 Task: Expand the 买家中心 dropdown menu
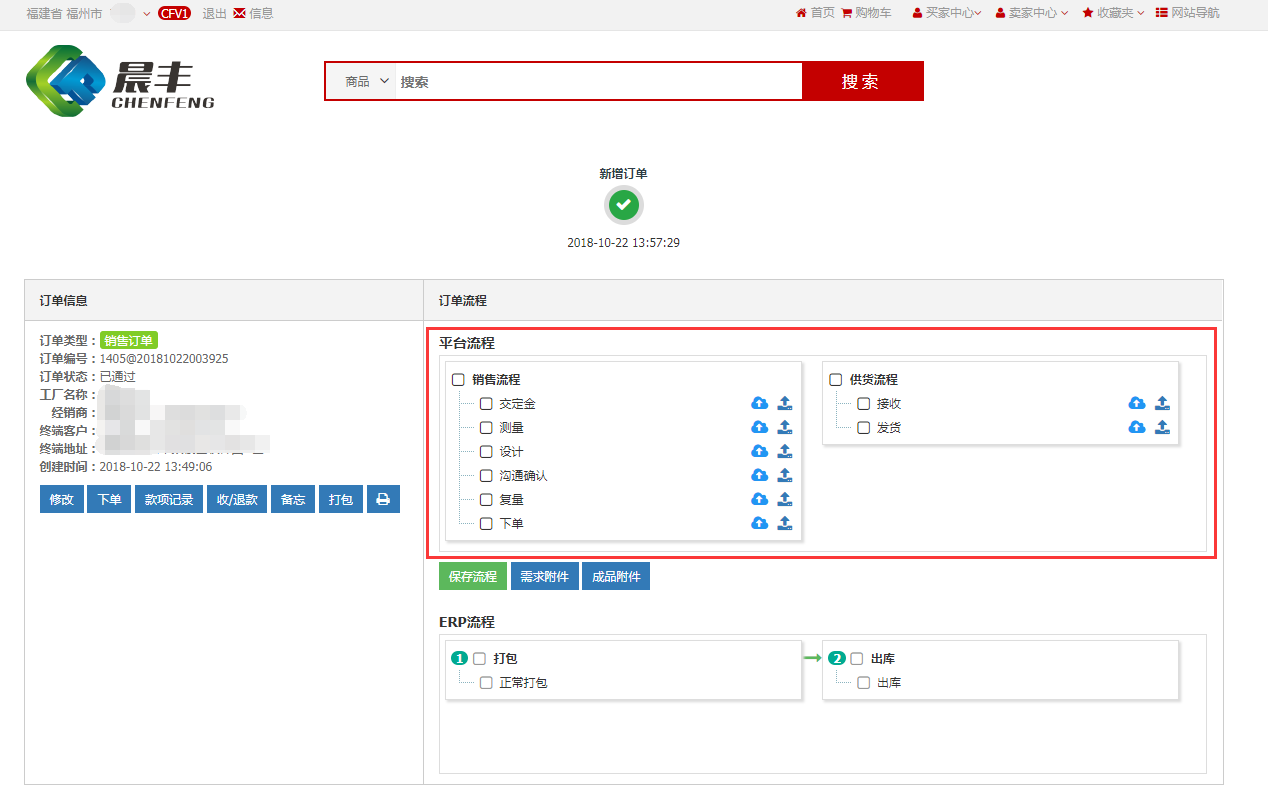tap(946, 13)
